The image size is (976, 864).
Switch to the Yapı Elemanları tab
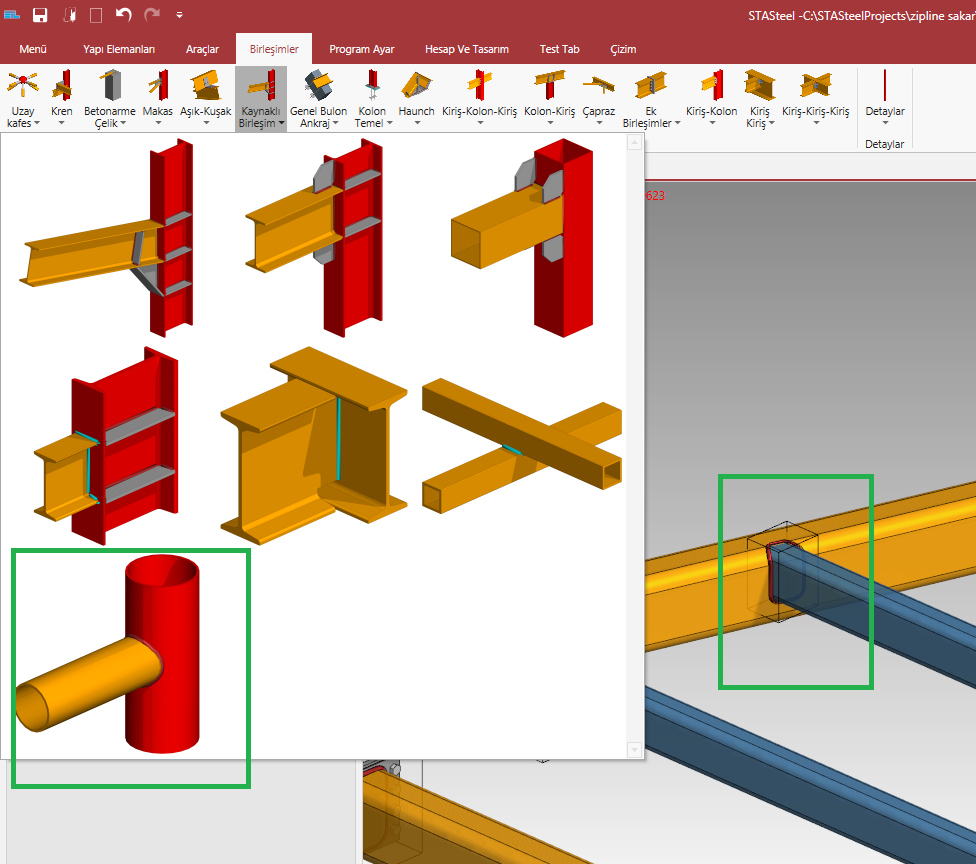[x=119, y=49]
